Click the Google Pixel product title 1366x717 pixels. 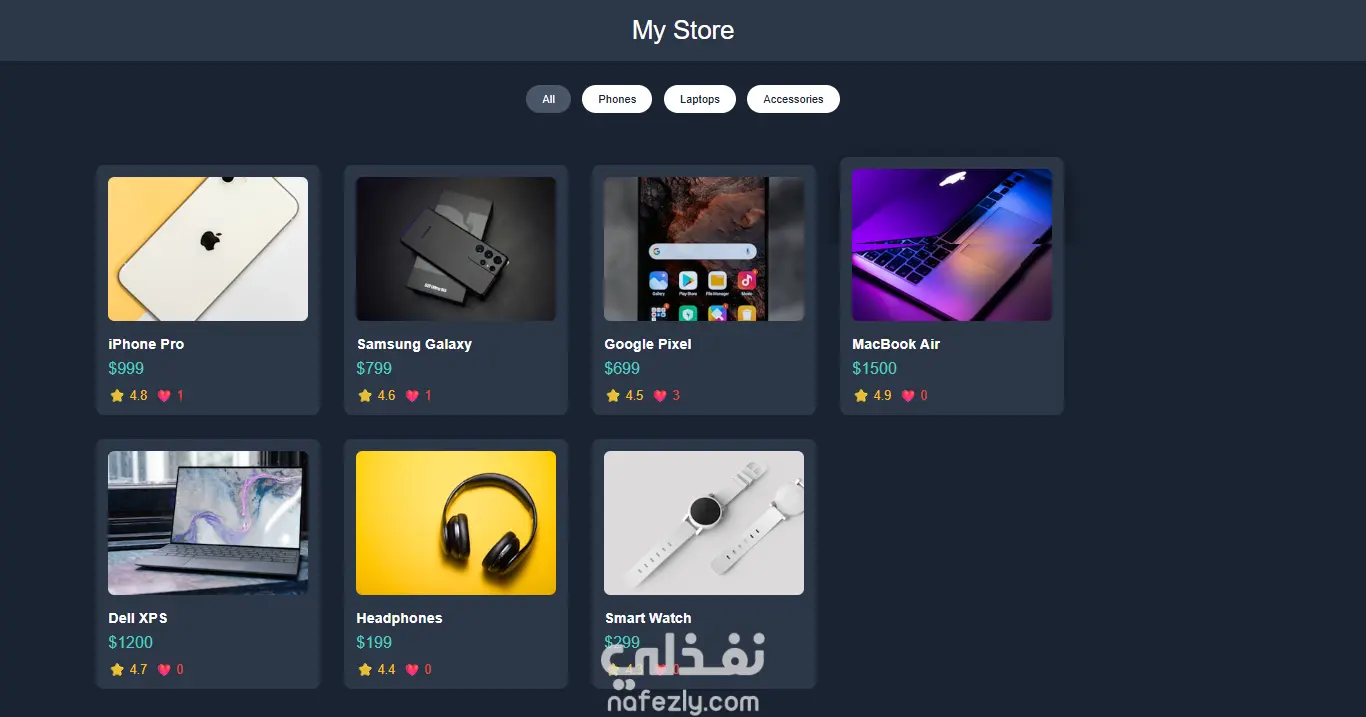click(x=648, y=344)
